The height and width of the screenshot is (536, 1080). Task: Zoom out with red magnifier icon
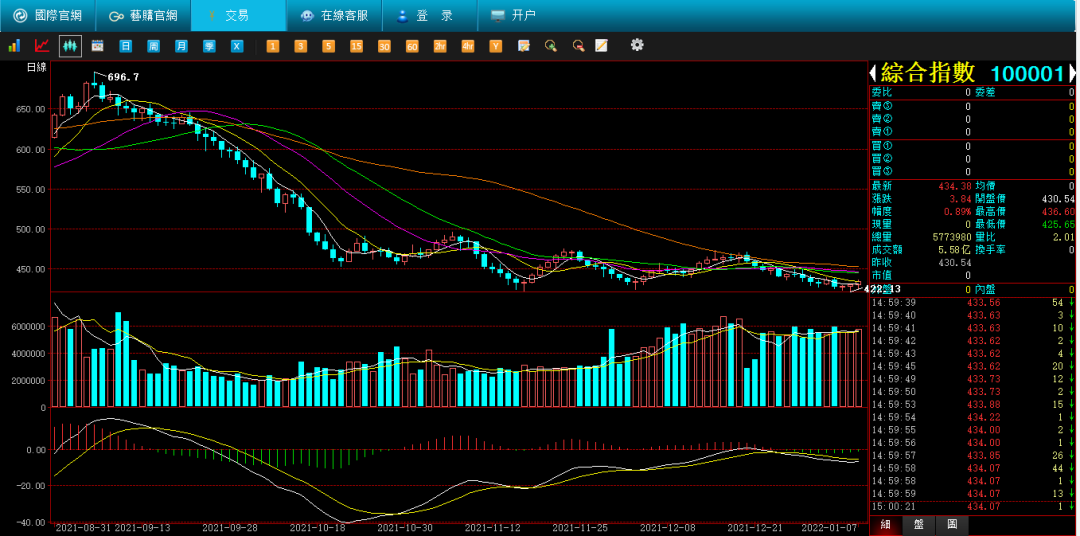(579, 46)
